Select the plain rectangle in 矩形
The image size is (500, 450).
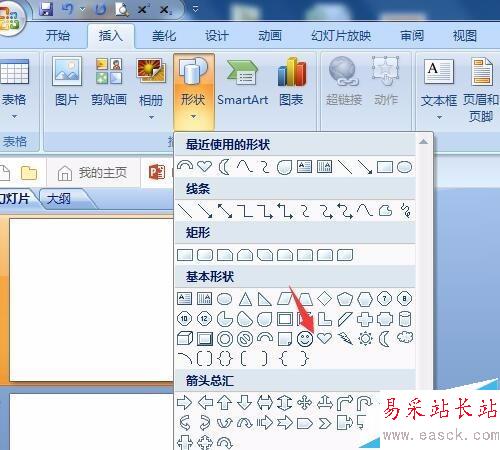(185, 255)
